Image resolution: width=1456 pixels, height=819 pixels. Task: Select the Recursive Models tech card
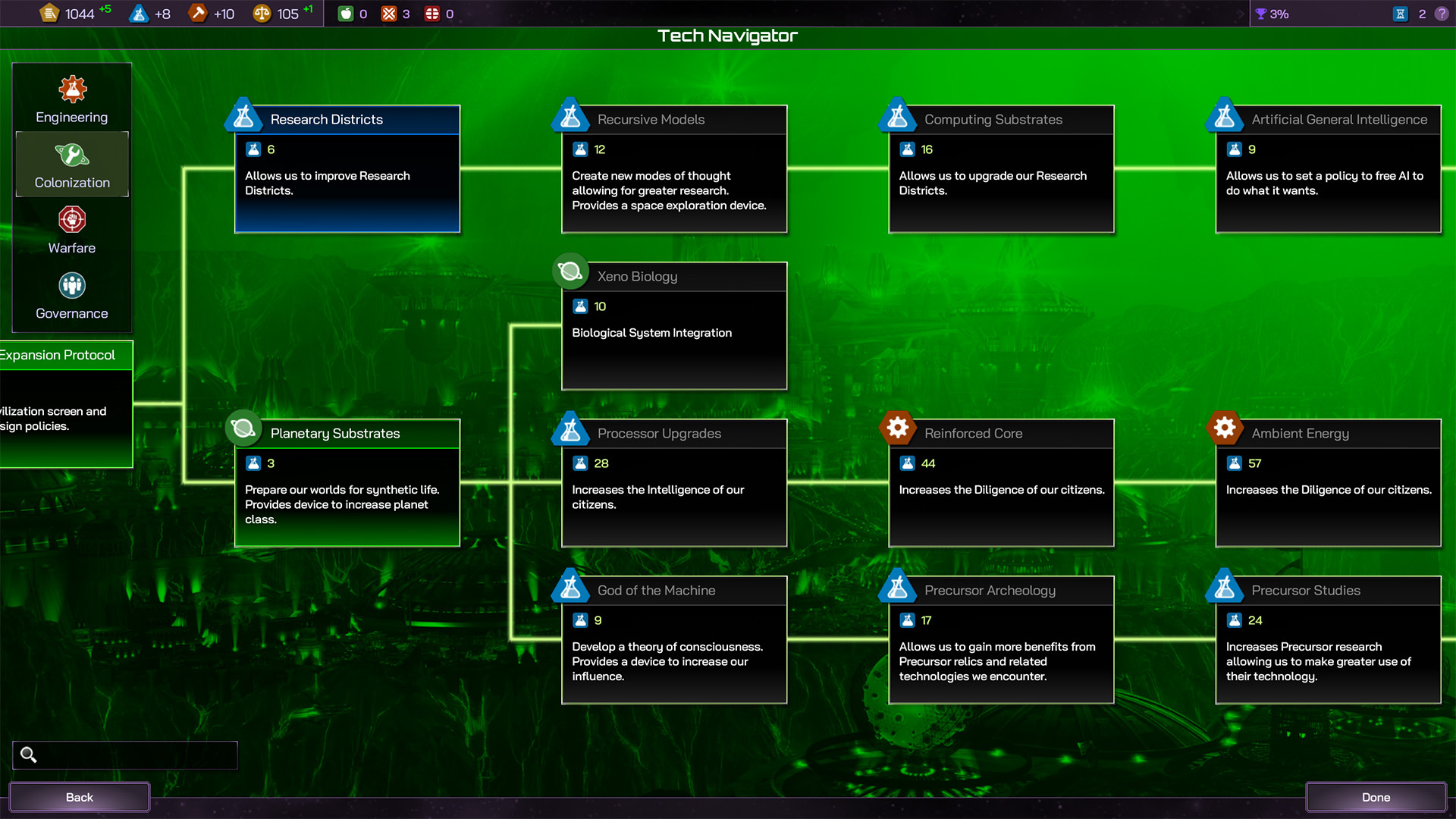(x=674, y=169)
